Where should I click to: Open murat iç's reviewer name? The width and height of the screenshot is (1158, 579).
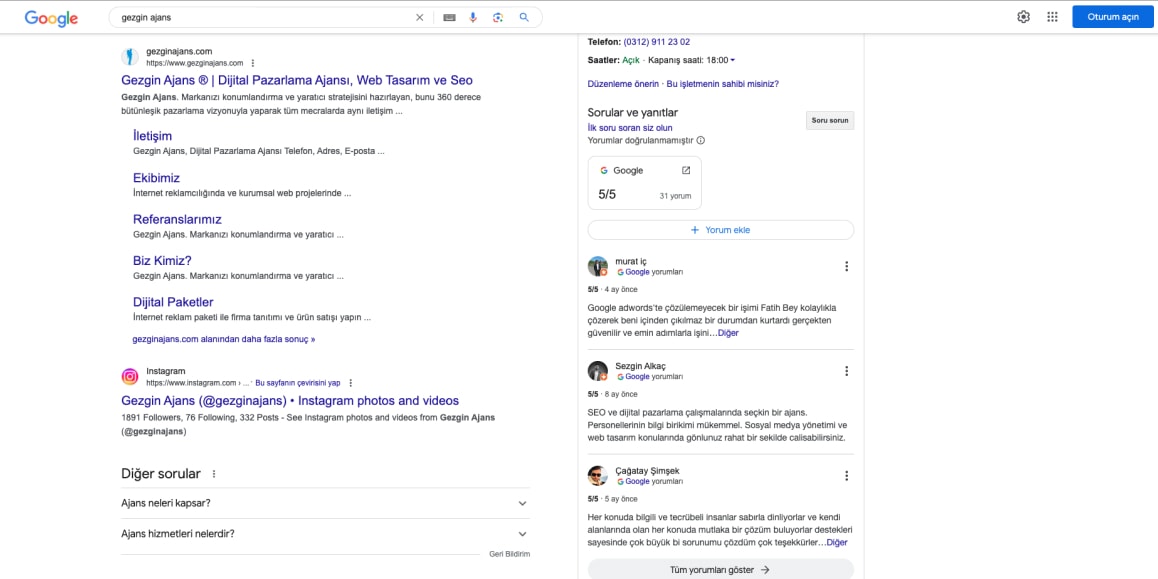coord(631,261)
